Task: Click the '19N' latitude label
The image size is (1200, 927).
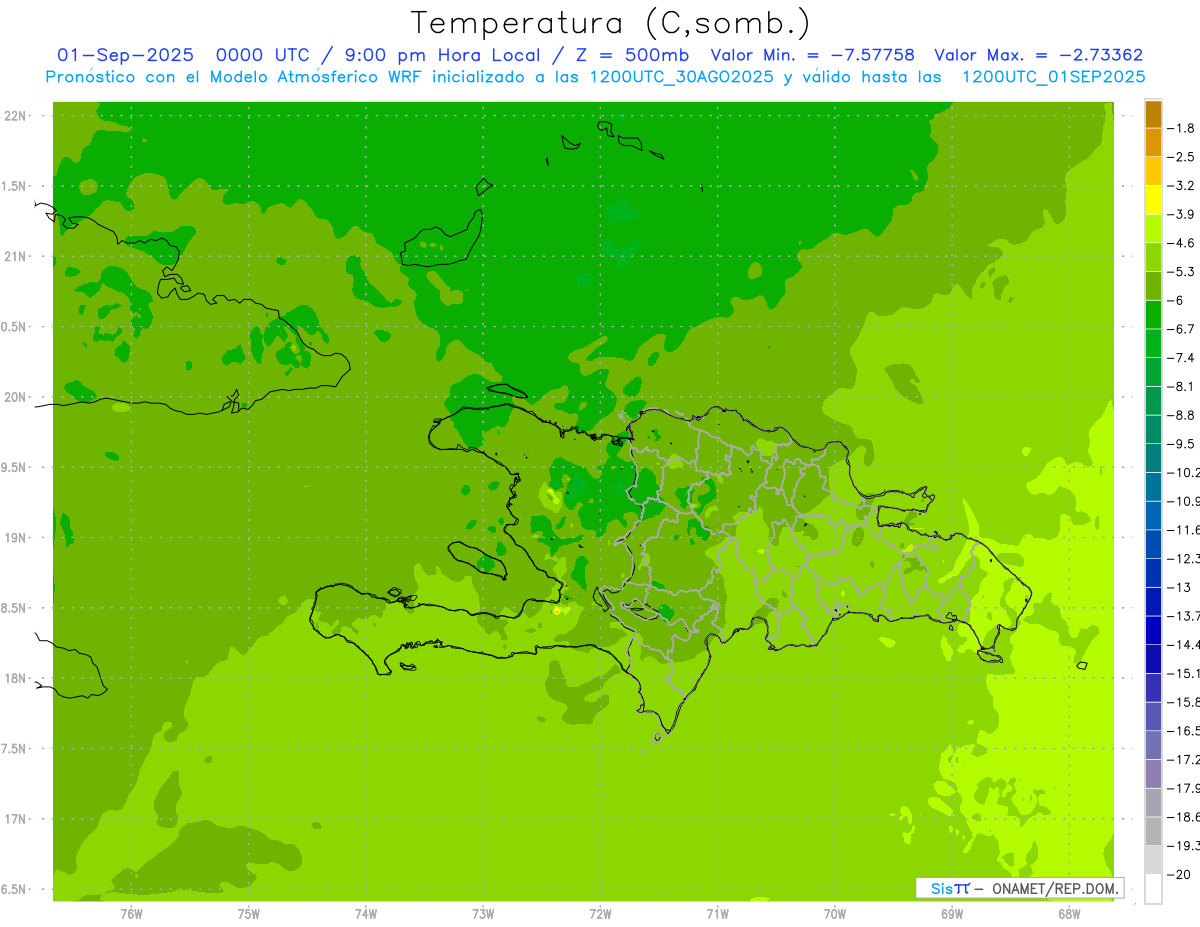Action: (14, 538)
